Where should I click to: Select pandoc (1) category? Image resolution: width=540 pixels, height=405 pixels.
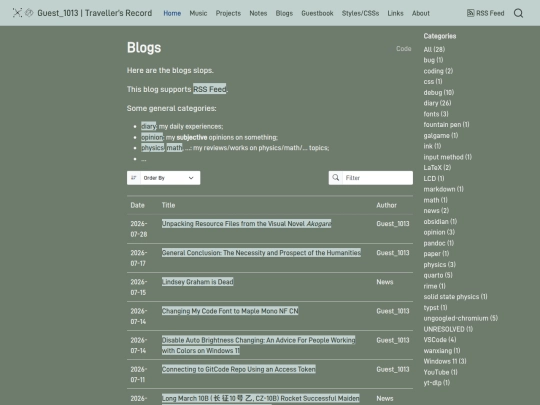(439, 243)
